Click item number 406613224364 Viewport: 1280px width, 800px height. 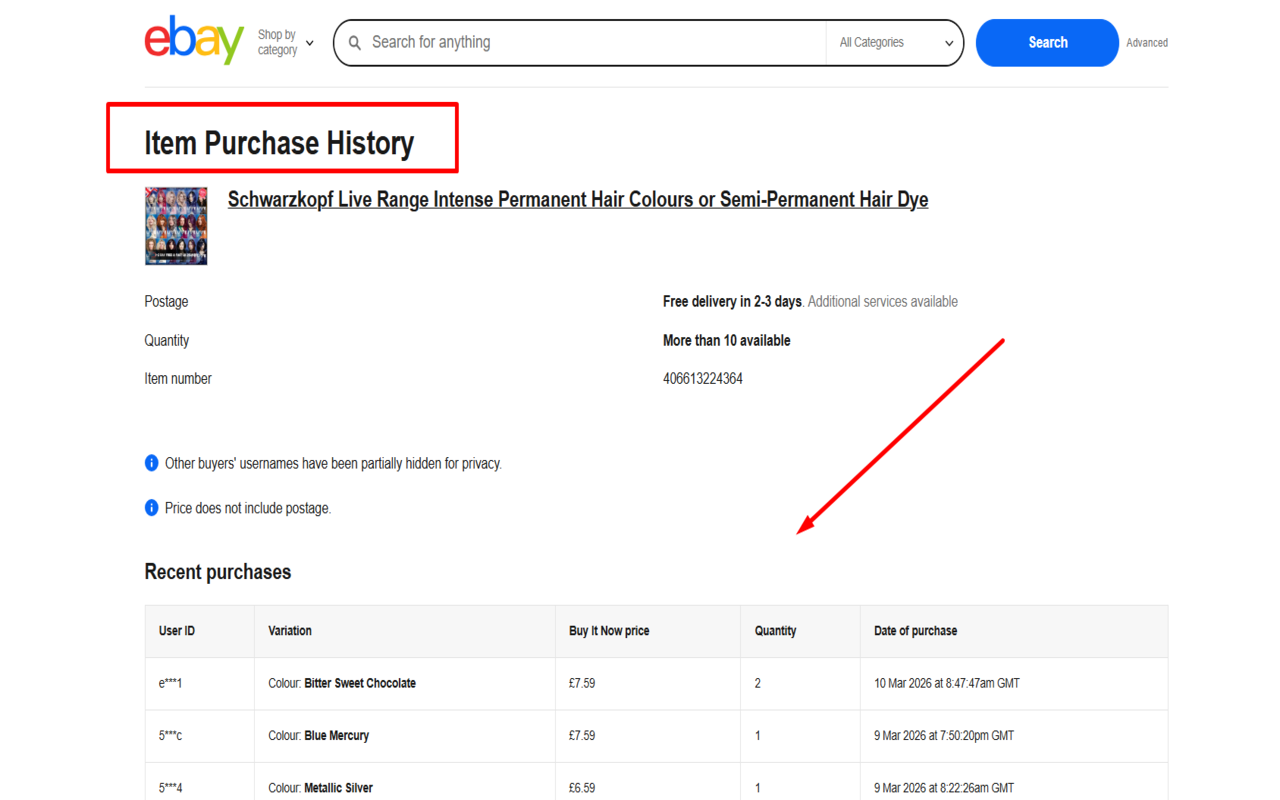(703, 379)
